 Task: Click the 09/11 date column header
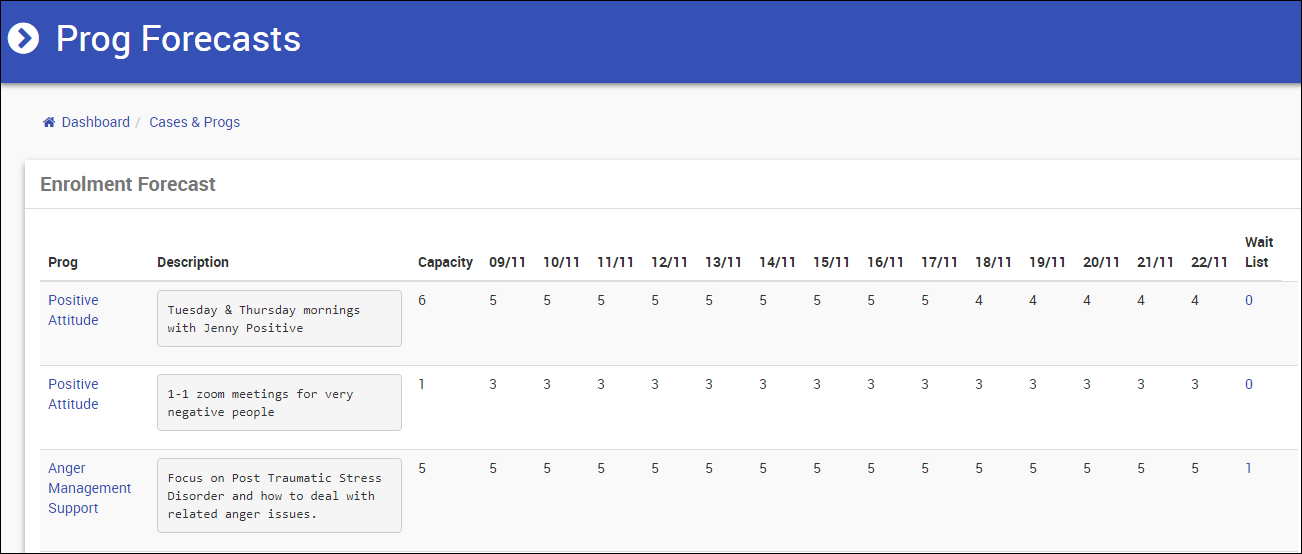(x=507, y=262)
